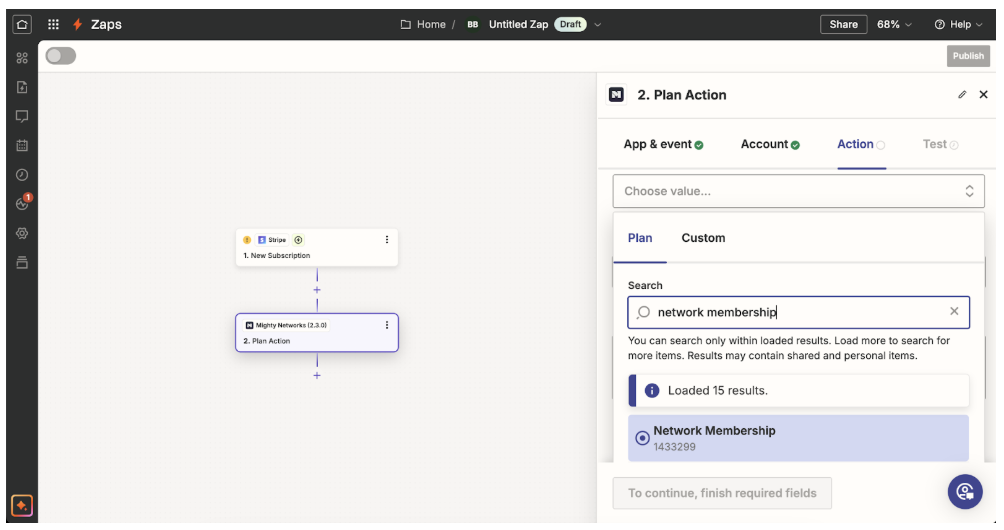Click the circular icon beside the Stripe label
The height and width of the screenshot is (530, 1004).
[298, 240]
